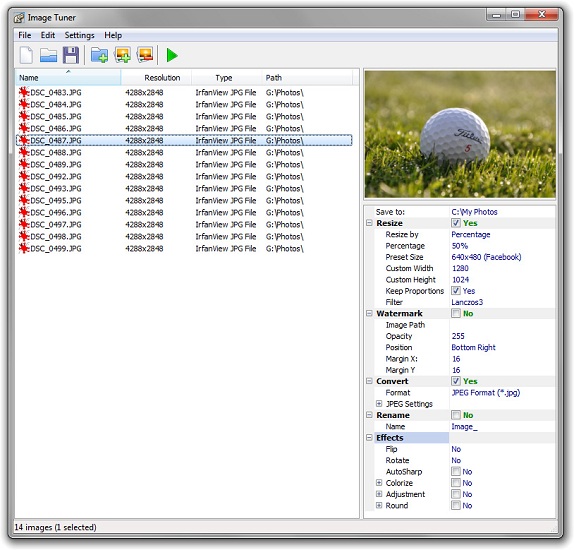The image size is (574, 550).
Task: Open the Settings menu
Action: coord(79,35)
